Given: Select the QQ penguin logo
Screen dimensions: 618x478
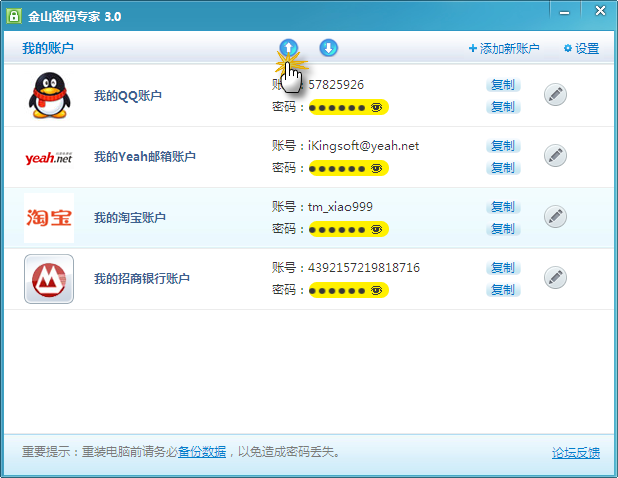Looking at the screenshot, I should (x=48, y=96).
